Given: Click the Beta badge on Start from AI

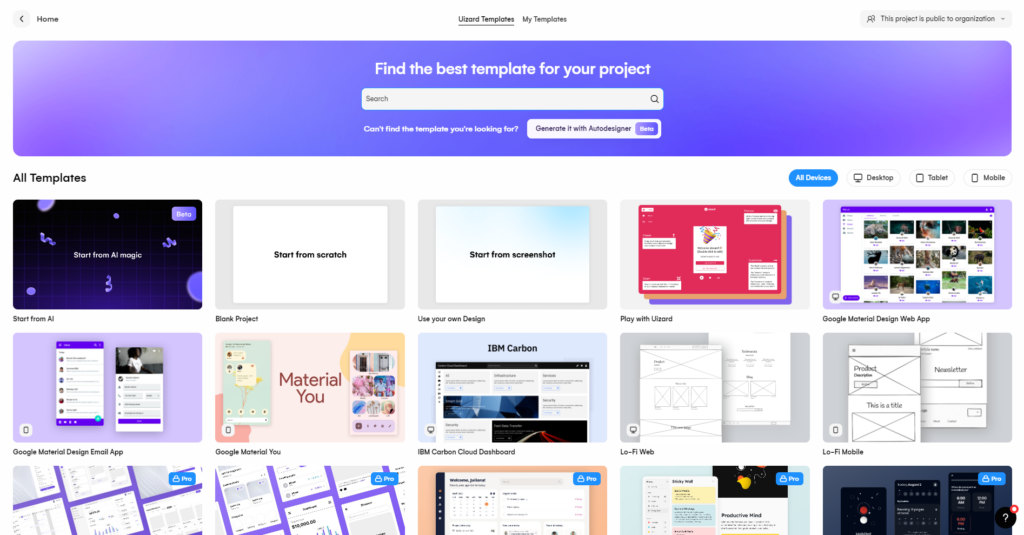Looking at the screenshot, I should pos(183,214).
